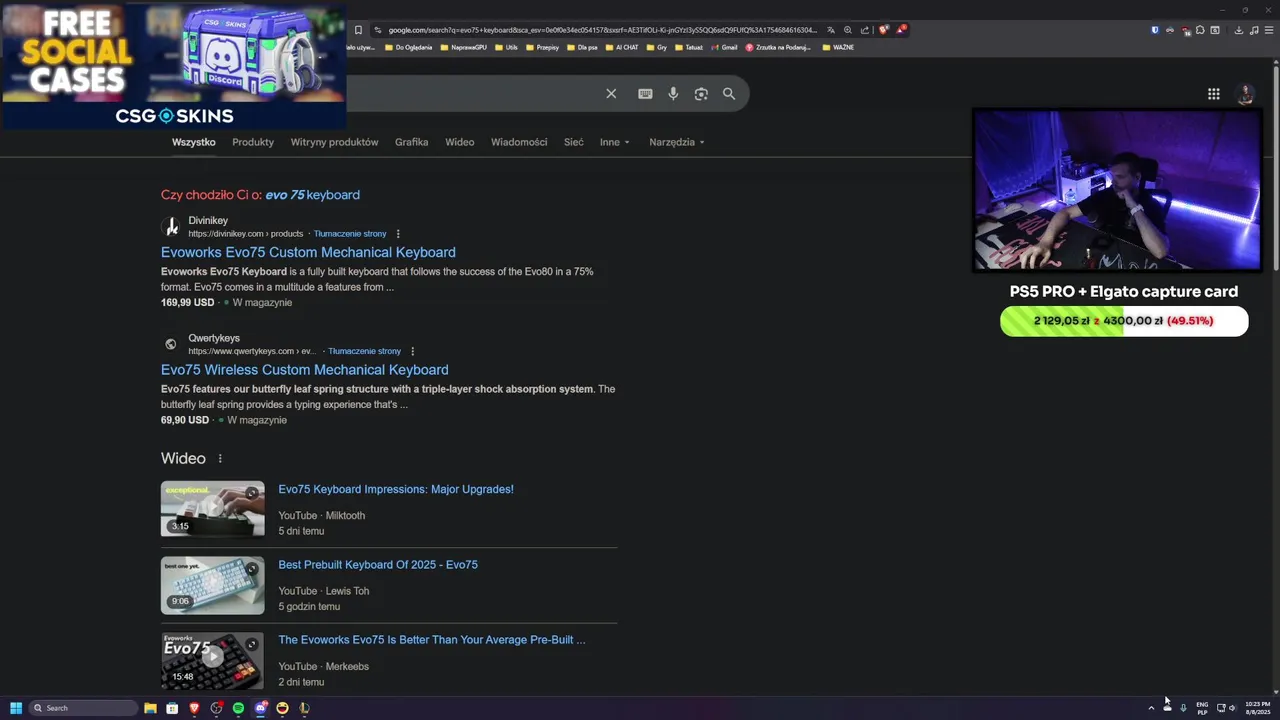Click the '69,90 USD' price text
Image resolution: width=1280 pixels, height=720 pixels.
(x=185, y=421)
